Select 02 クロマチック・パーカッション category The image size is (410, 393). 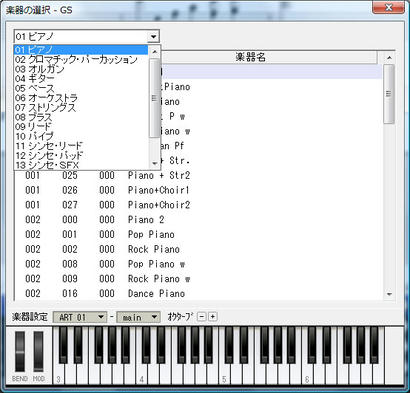click(x=81, y=60)
